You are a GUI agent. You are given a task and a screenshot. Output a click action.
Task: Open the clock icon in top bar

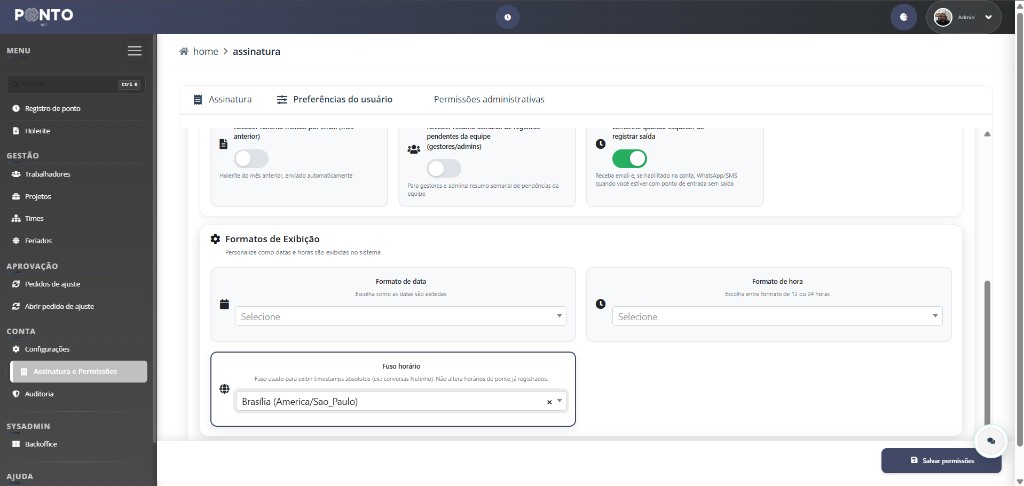tap(507, 17)
